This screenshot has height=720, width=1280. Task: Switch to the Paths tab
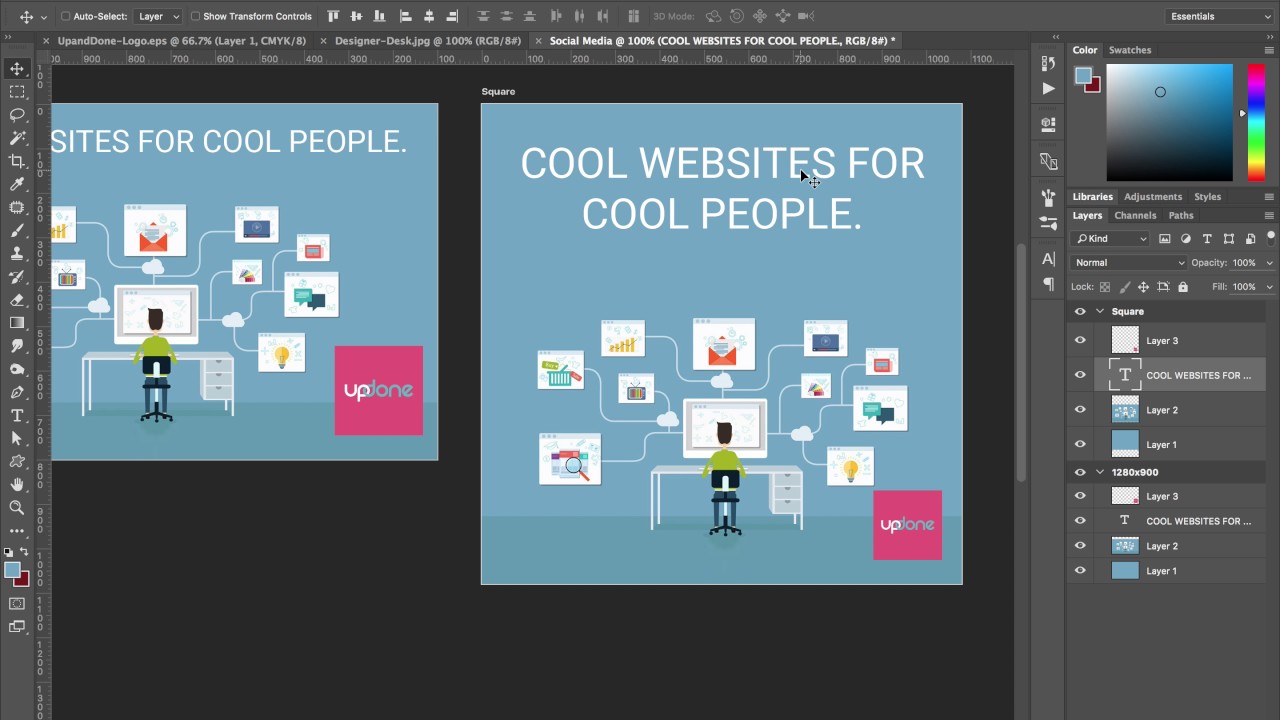coord(1181,216)
